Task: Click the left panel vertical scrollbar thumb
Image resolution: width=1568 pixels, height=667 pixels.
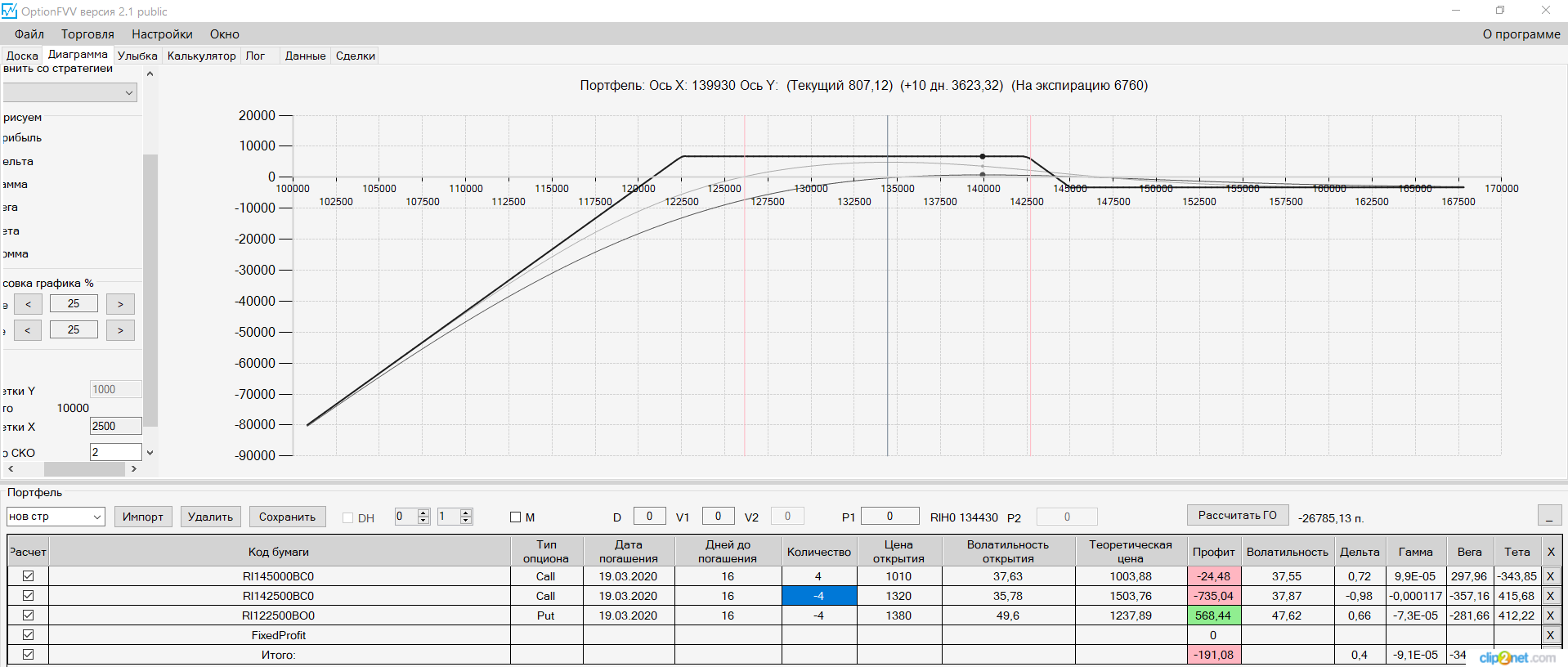Action: pyautogui.click(x=150, y=290)
